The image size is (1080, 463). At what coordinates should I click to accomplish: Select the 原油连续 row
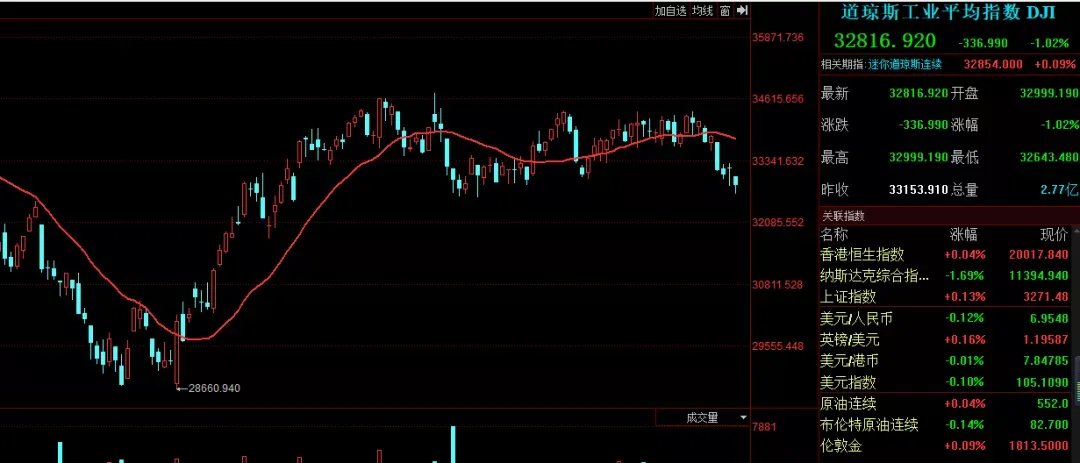coord(944,403)
